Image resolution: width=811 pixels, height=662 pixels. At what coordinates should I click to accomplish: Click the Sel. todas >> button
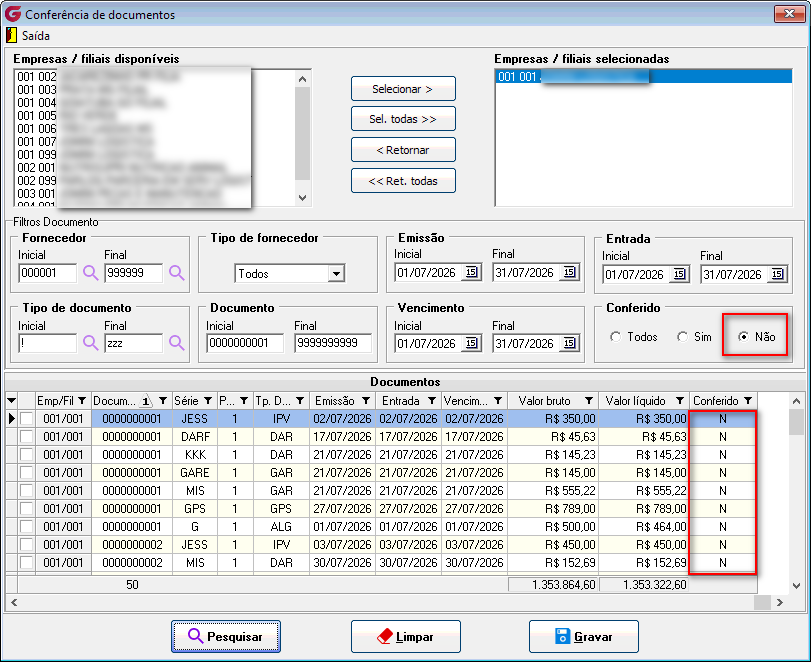click(x=403, y=119)
